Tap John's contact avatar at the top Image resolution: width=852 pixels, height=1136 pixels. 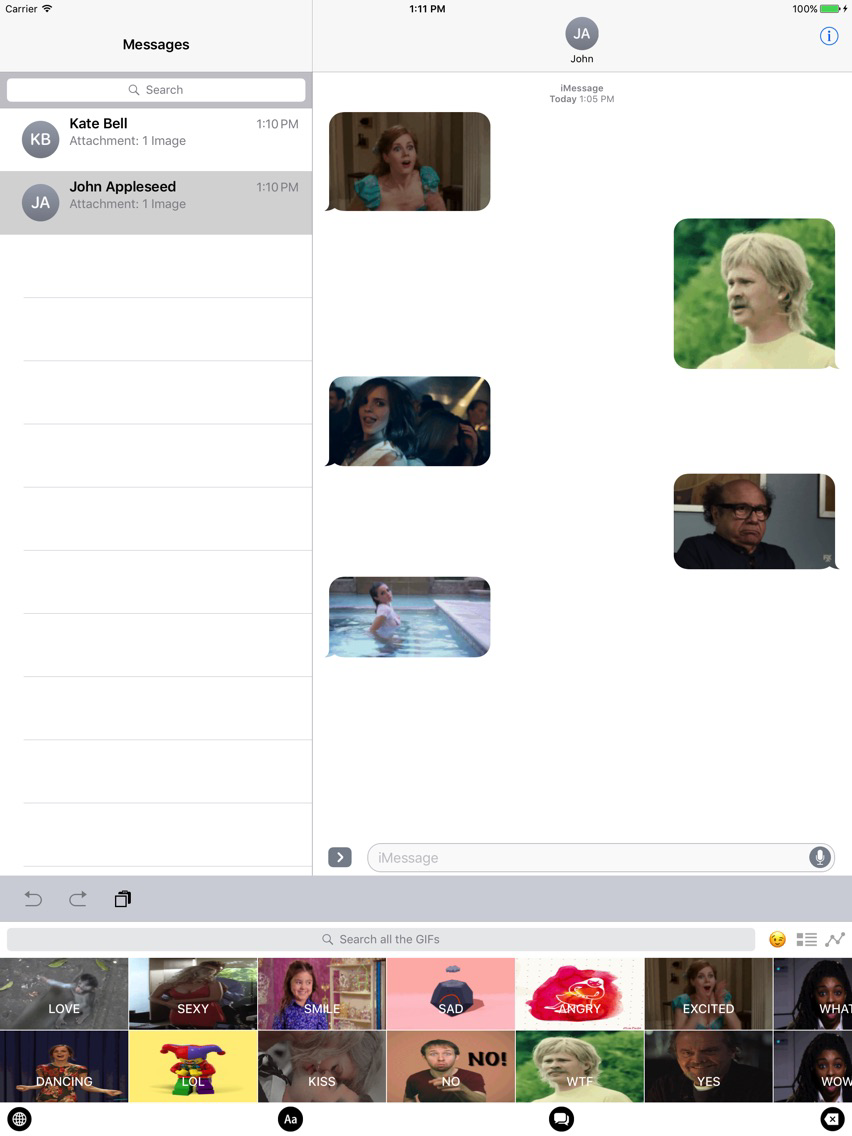point(582,34)
